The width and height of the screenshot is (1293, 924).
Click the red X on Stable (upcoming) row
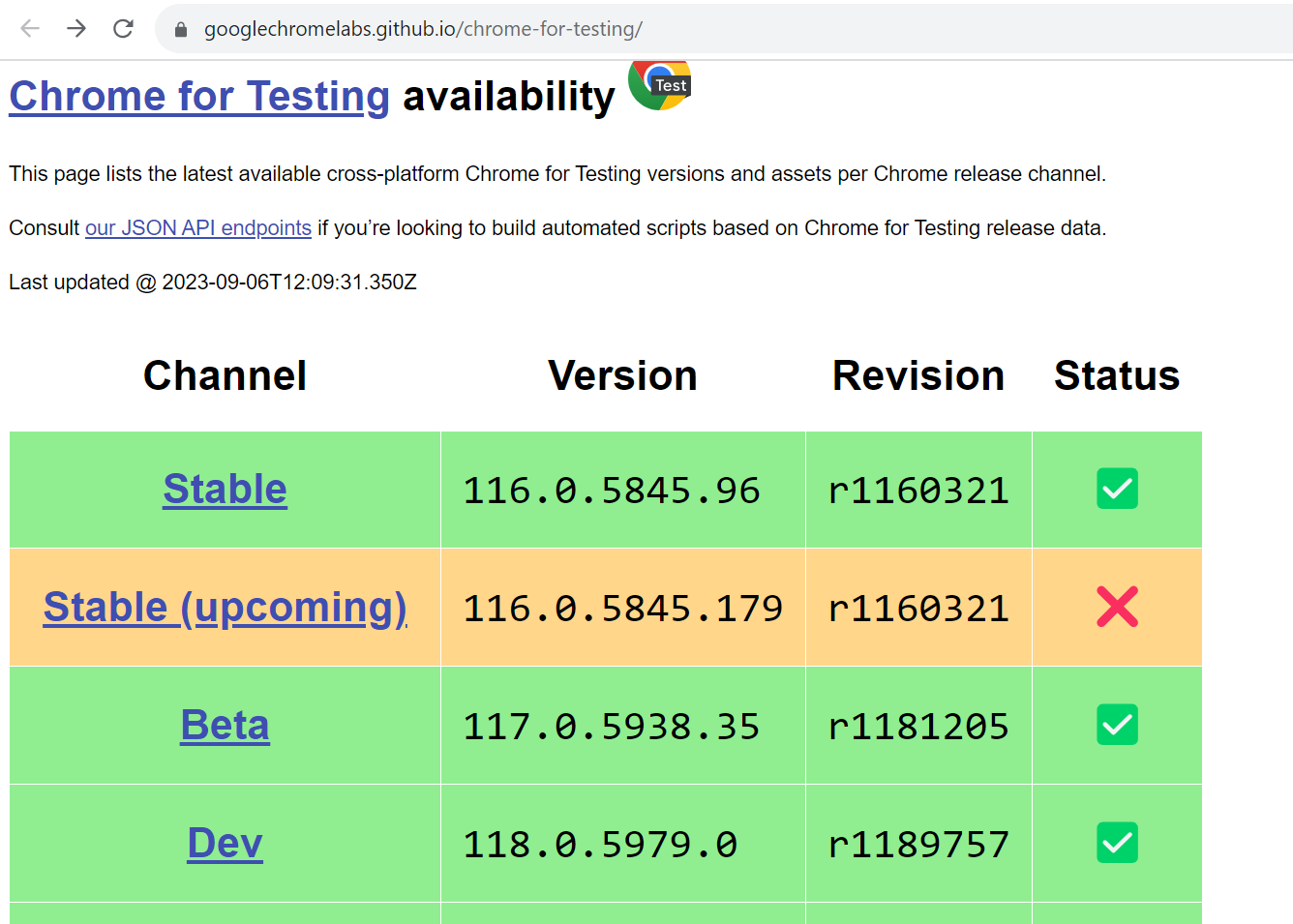pyautogui.click(x=1117, y=607)
